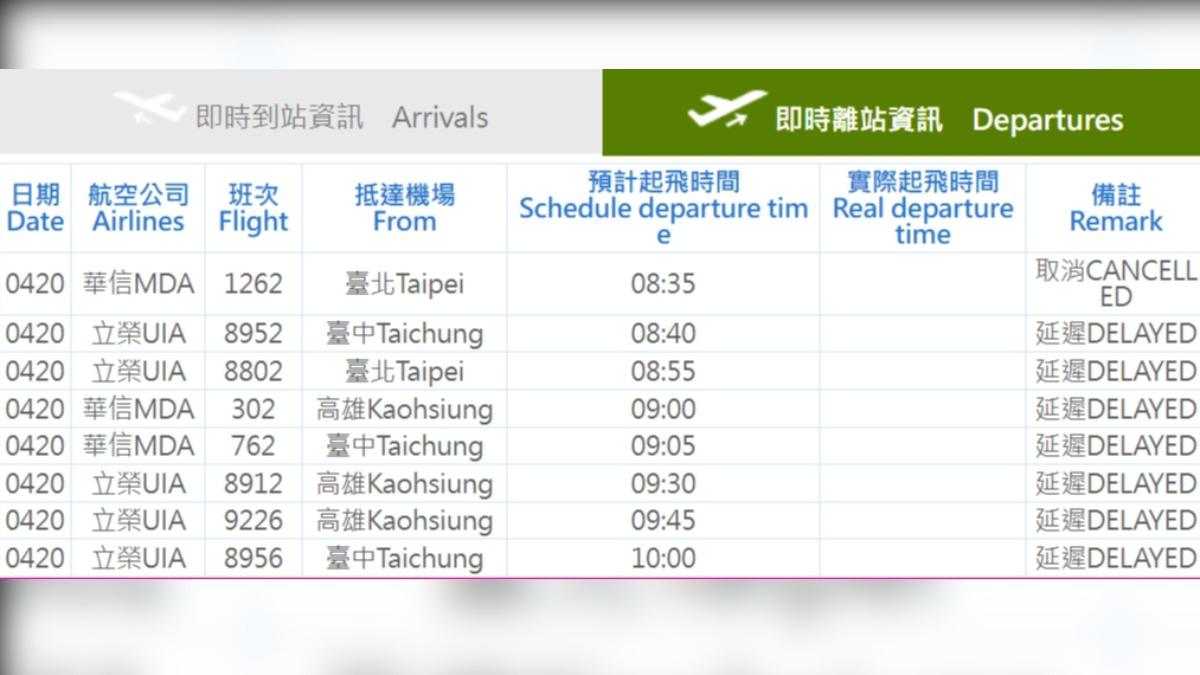The width and height of the screenshot is (1200, 675).
Task: Click the CANCELLED remark for flight 1262
Action: tap(1115, 284)
